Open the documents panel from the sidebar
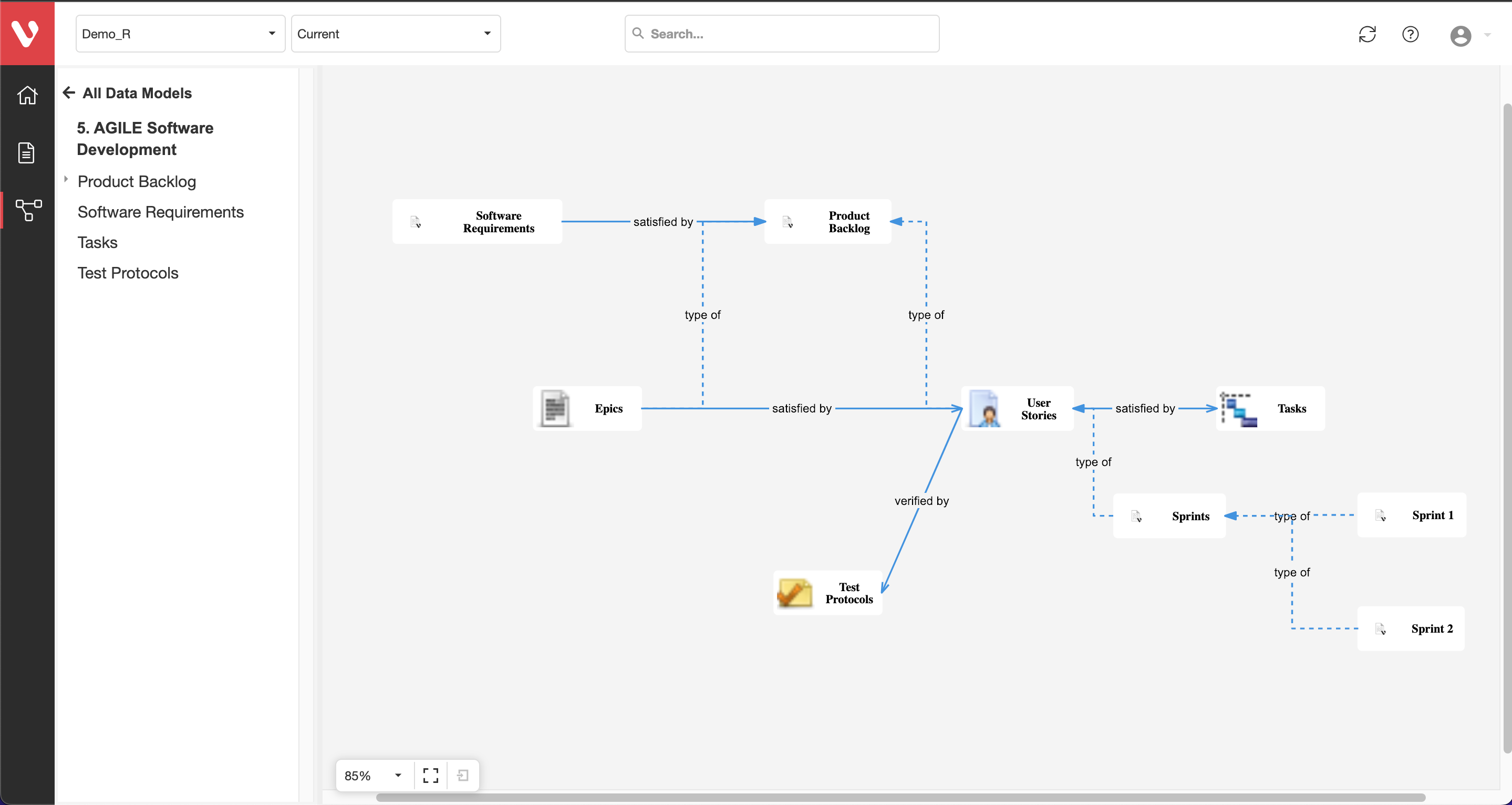Screen dimensions: 1512x805 tap(27, 152)
